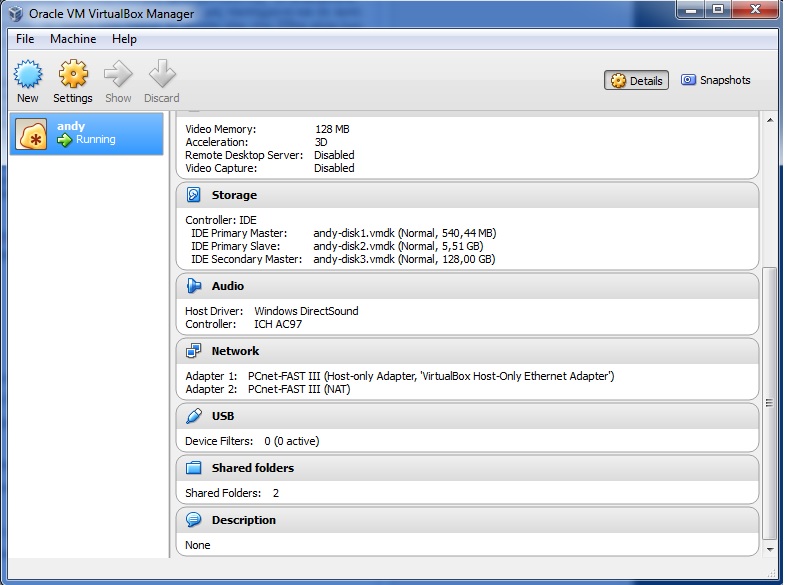This screenshot has width=785, height=585.
Task: Switch to the Details view
Action: click(x=636, y=81)
